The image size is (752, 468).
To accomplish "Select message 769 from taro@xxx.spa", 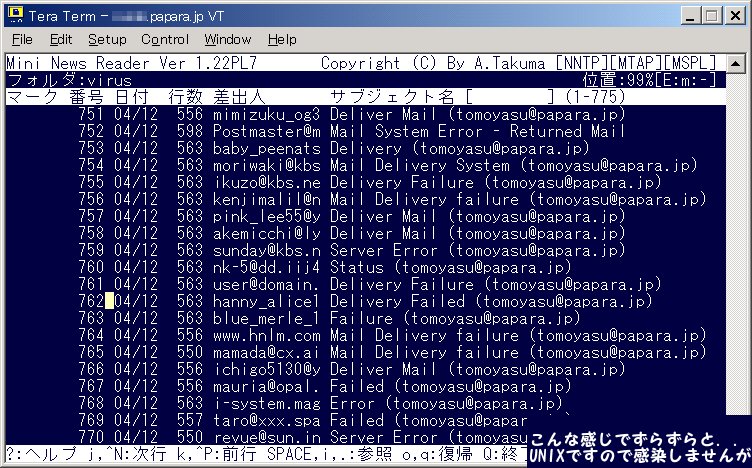I will [x=303, y=421].
